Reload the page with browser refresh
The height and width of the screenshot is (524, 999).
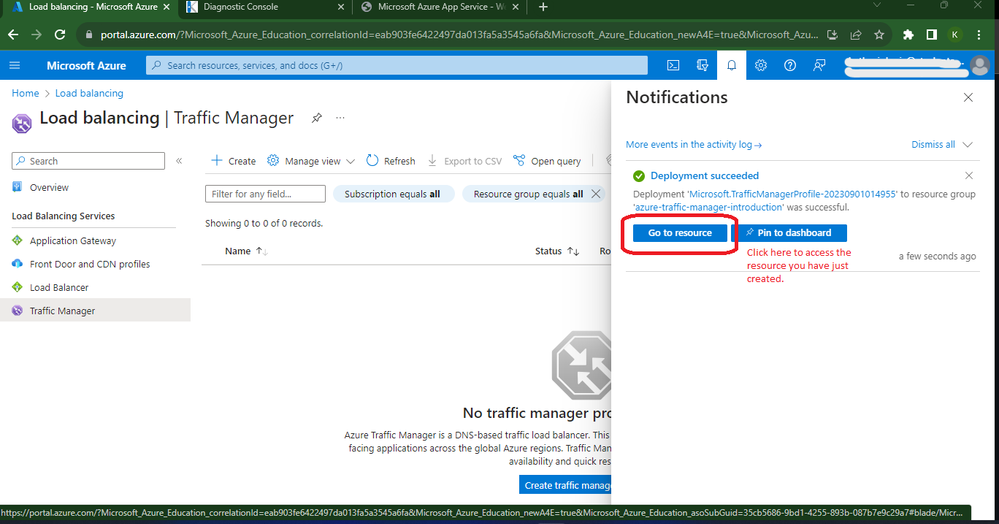60,34
